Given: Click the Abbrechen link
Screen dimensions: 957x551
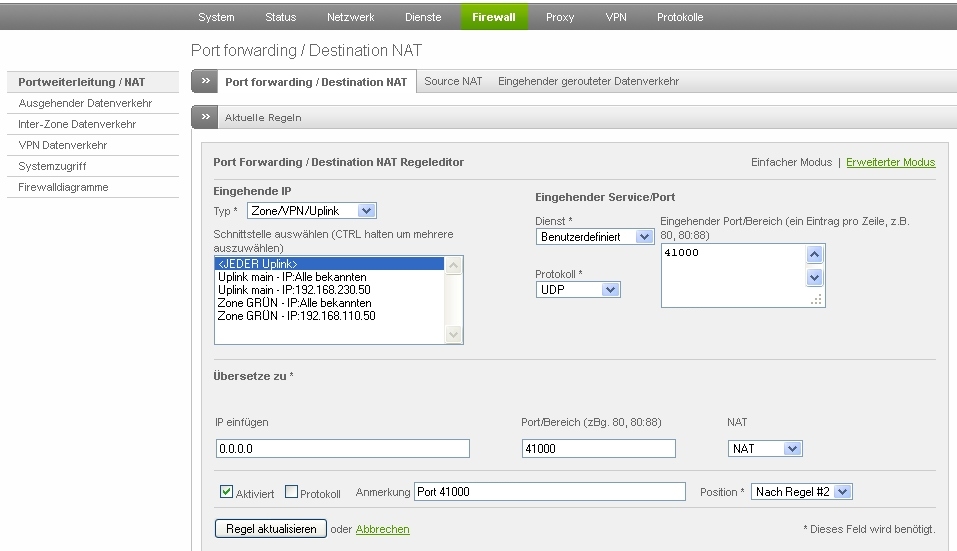Looking at the screenshot, I should coord(382,529).
